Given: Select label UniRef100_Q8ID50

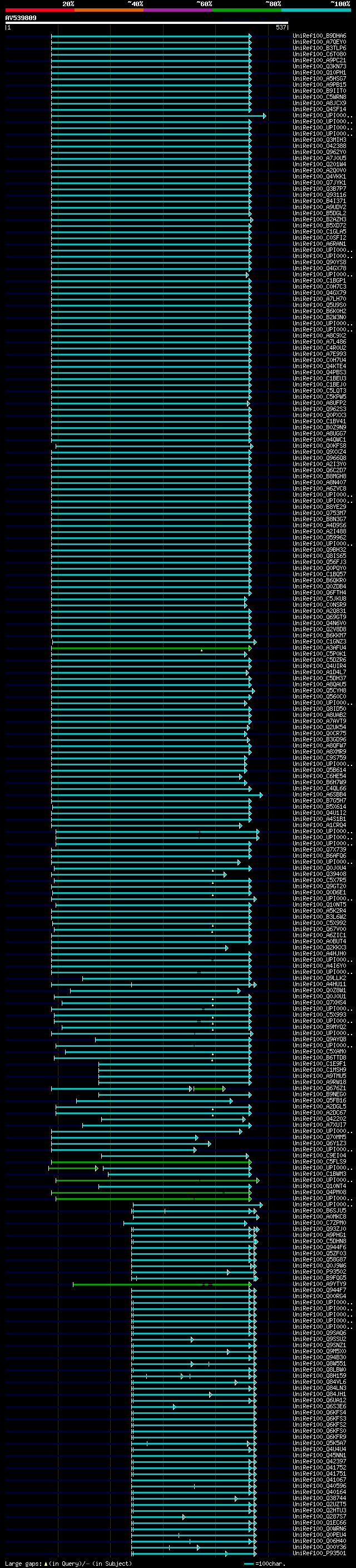Looking at the screenshot, I should [319, 709].
